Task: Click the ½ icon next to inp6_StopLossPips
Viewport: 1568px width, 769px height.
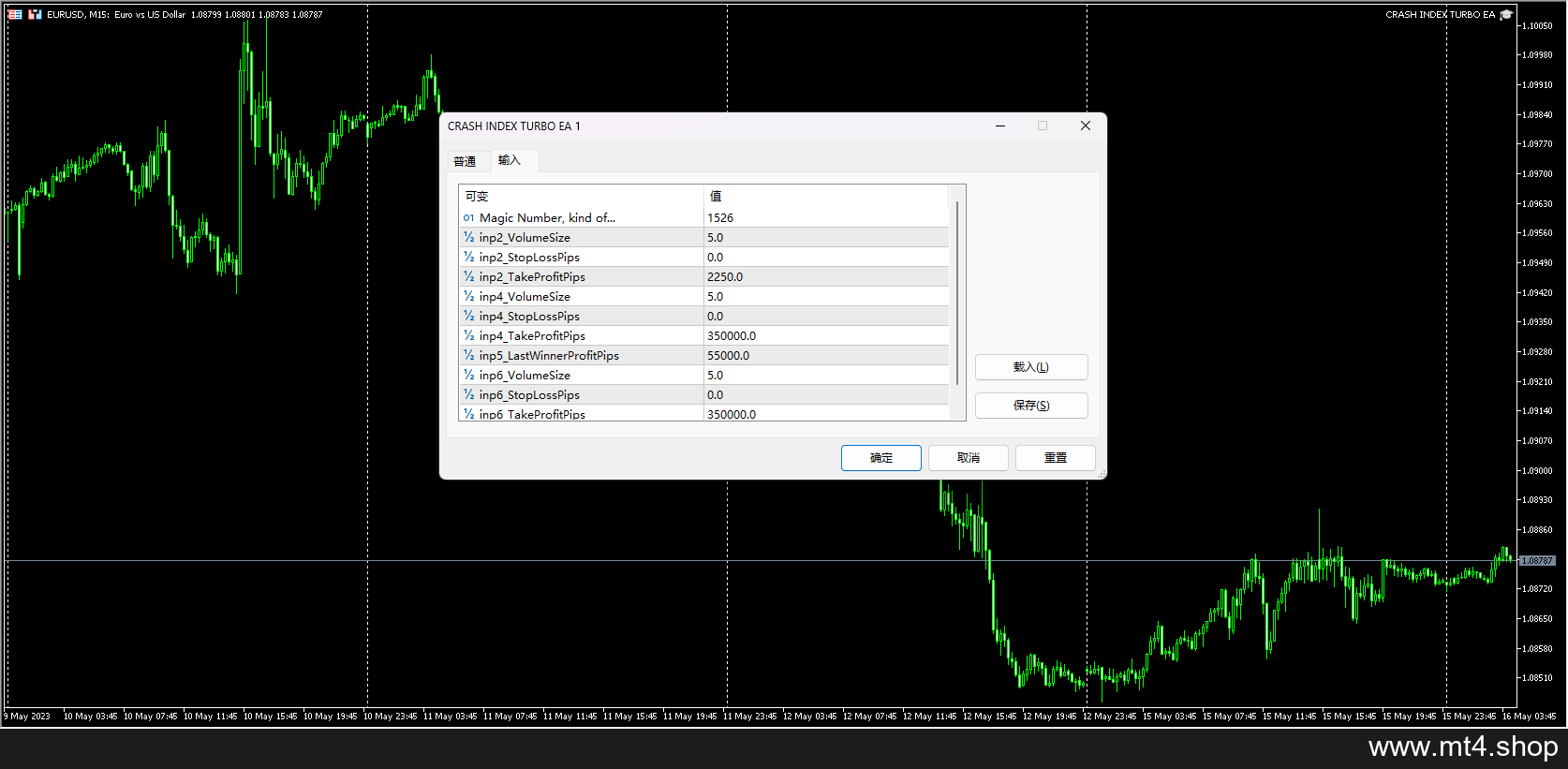Action: coord(468,394)
